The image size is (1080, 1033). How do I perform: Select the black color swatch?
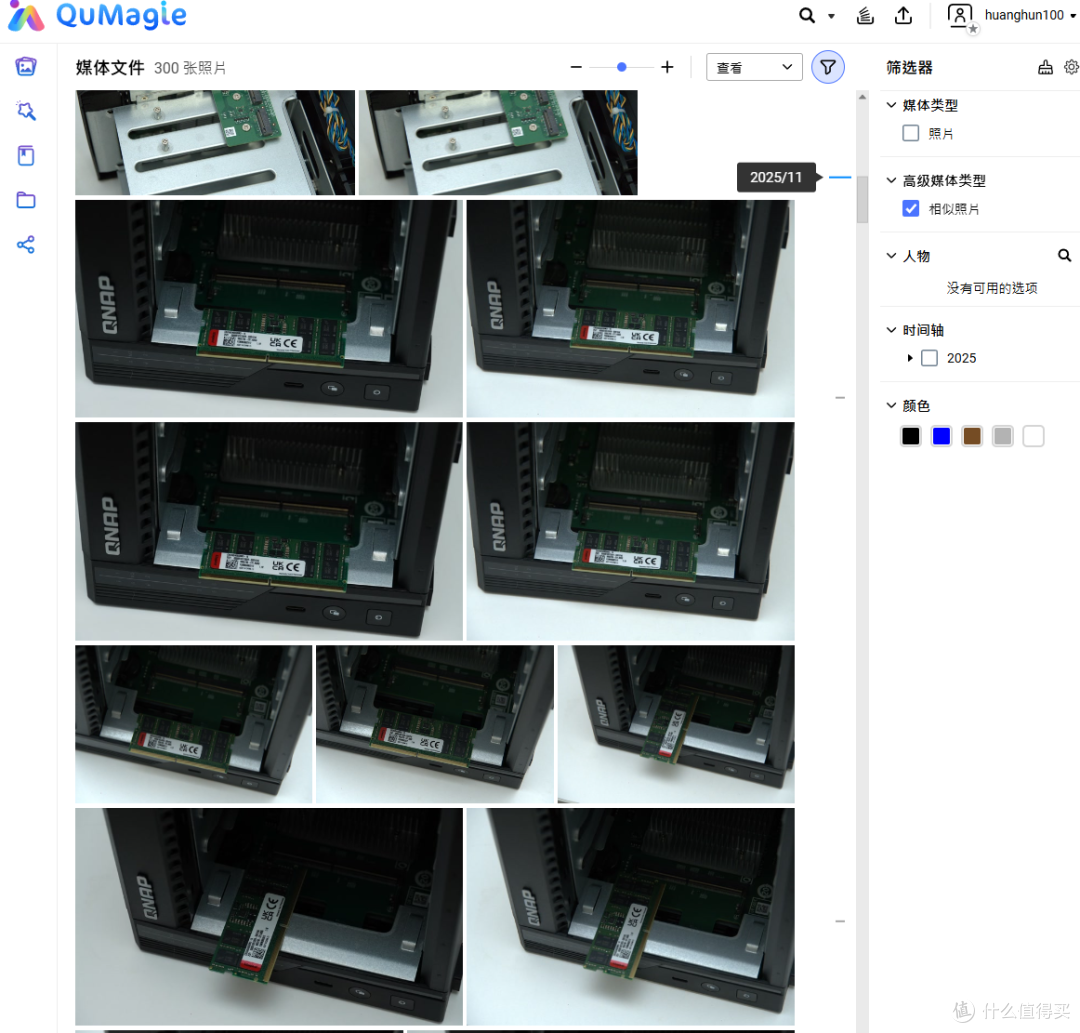[x=911, y=436]
